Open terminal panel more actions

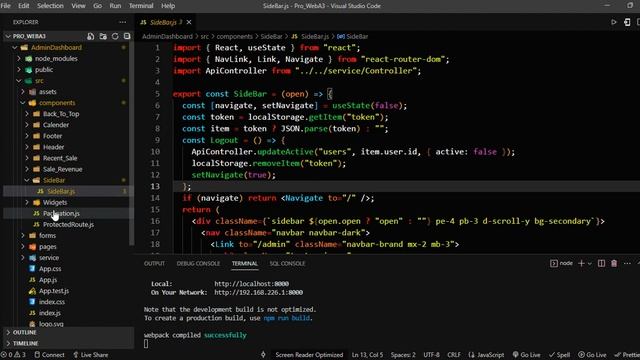click(627, 263)
